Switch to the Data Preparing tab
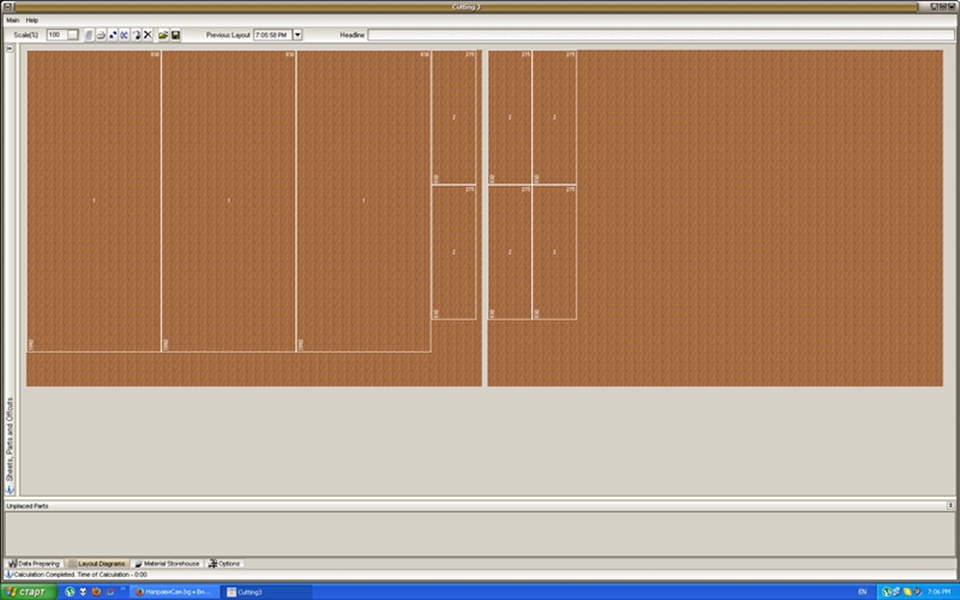The width and height of the screenshot is (960, 600). 34,563
